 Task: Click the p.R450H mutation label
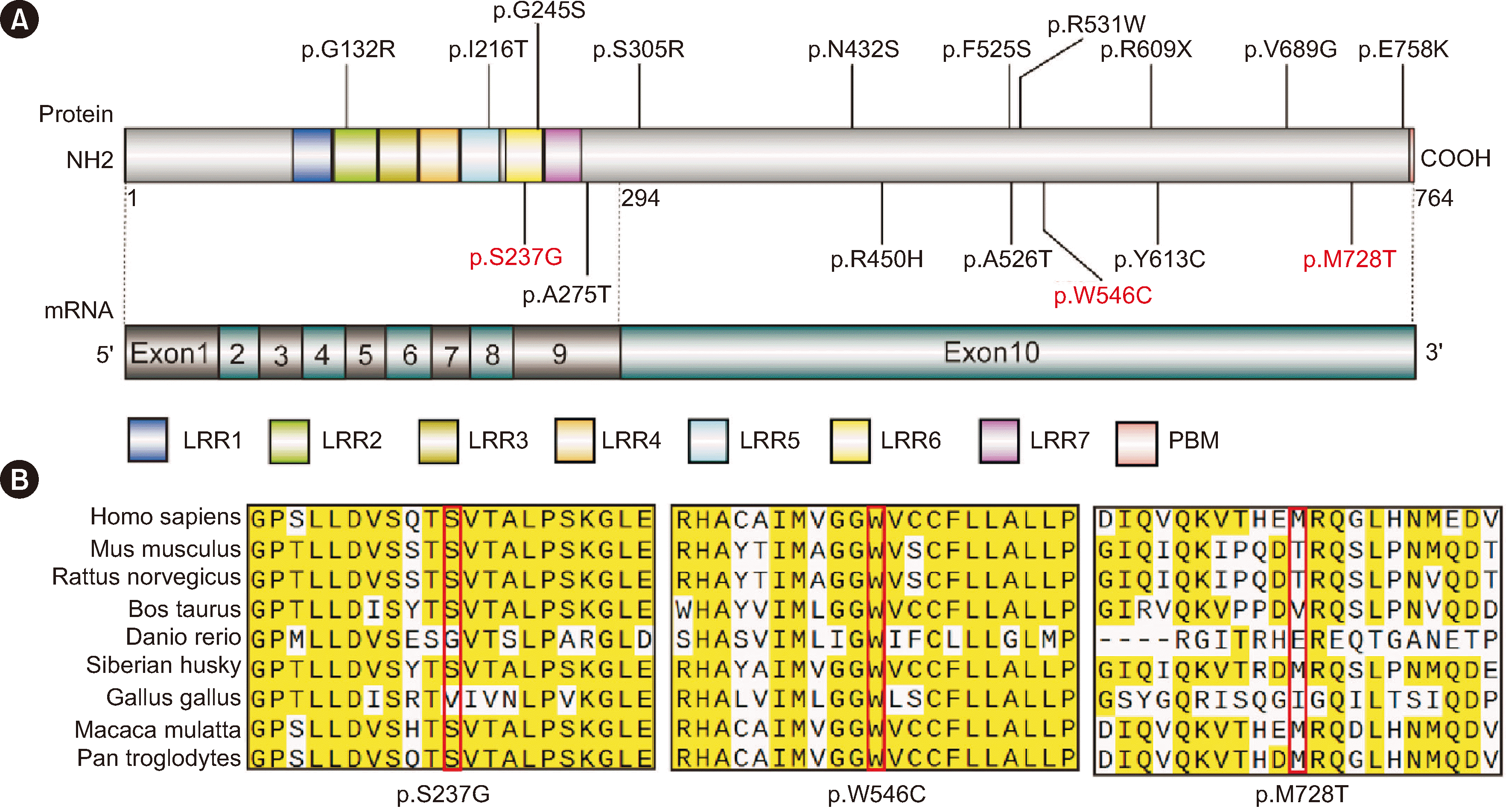[877, 259]
